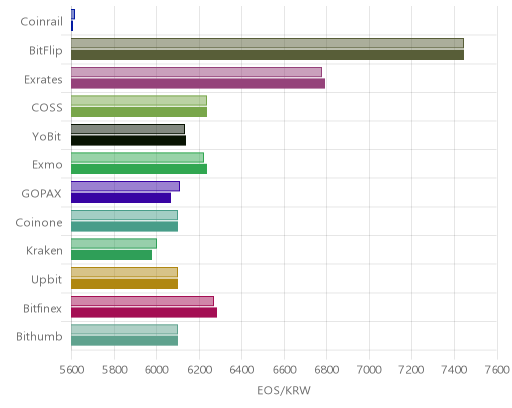The width and height of the screenshot is (512, 408).
Task: Click the light purple GOPAX bar
Action: 125,186
